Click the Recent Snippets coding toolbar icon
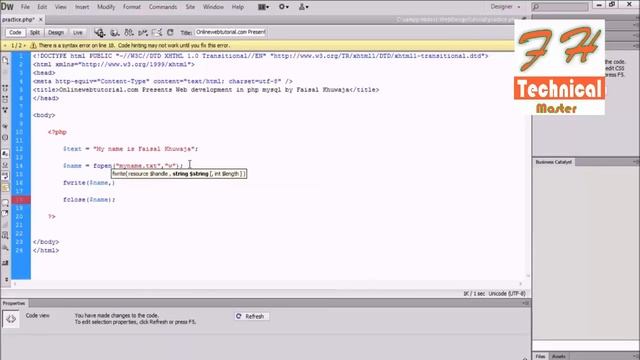Screen dimensions: 640x360 click(5, 235)
